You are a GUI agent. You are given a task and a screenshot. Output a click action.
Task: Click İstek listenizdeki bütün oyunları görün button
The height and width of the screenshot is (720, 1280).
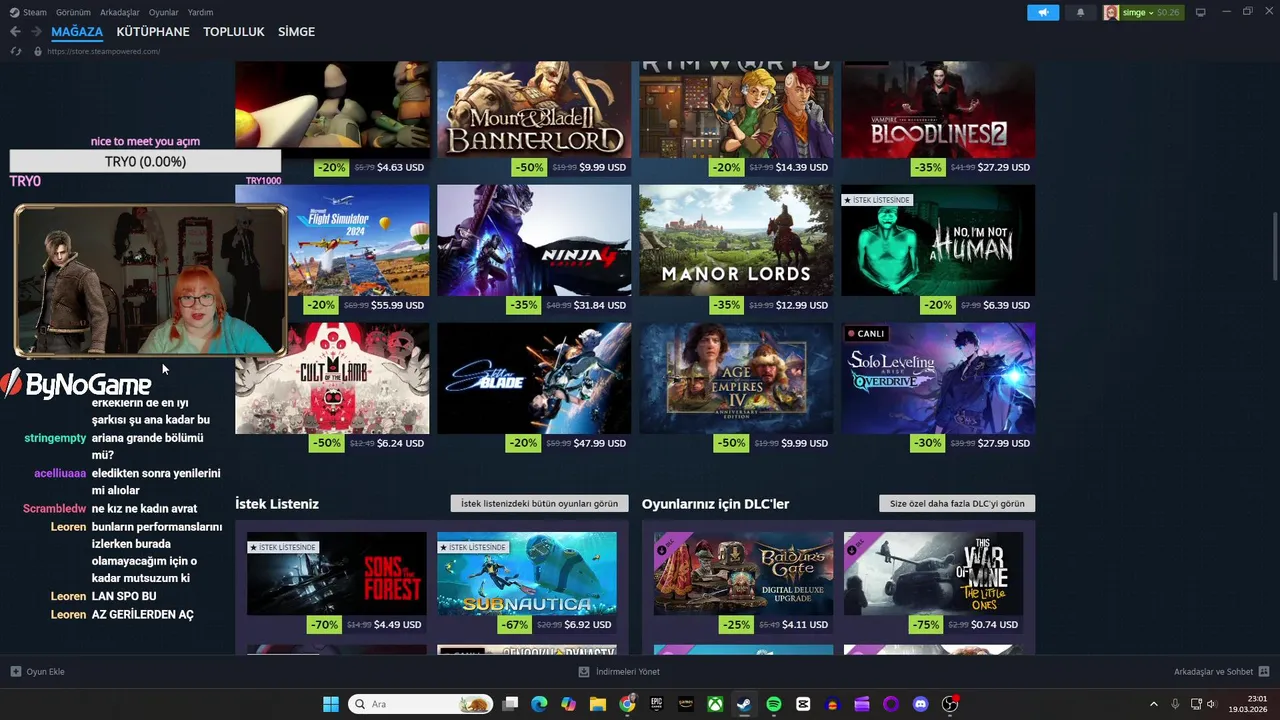tap(540, 504)
